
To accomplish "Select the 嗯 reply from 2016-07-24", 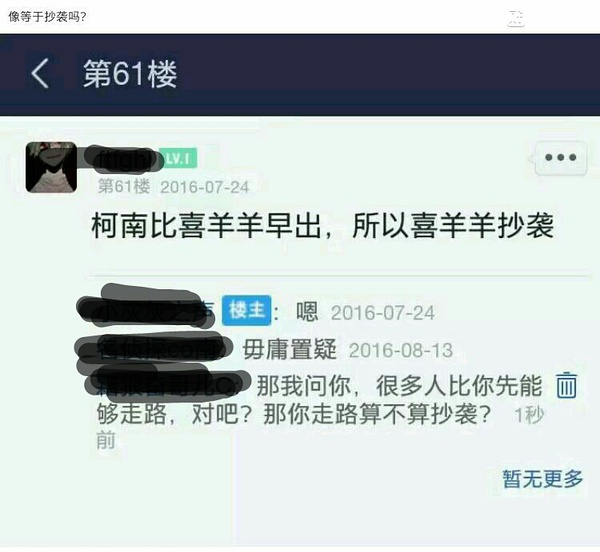I will coord(307,311).
